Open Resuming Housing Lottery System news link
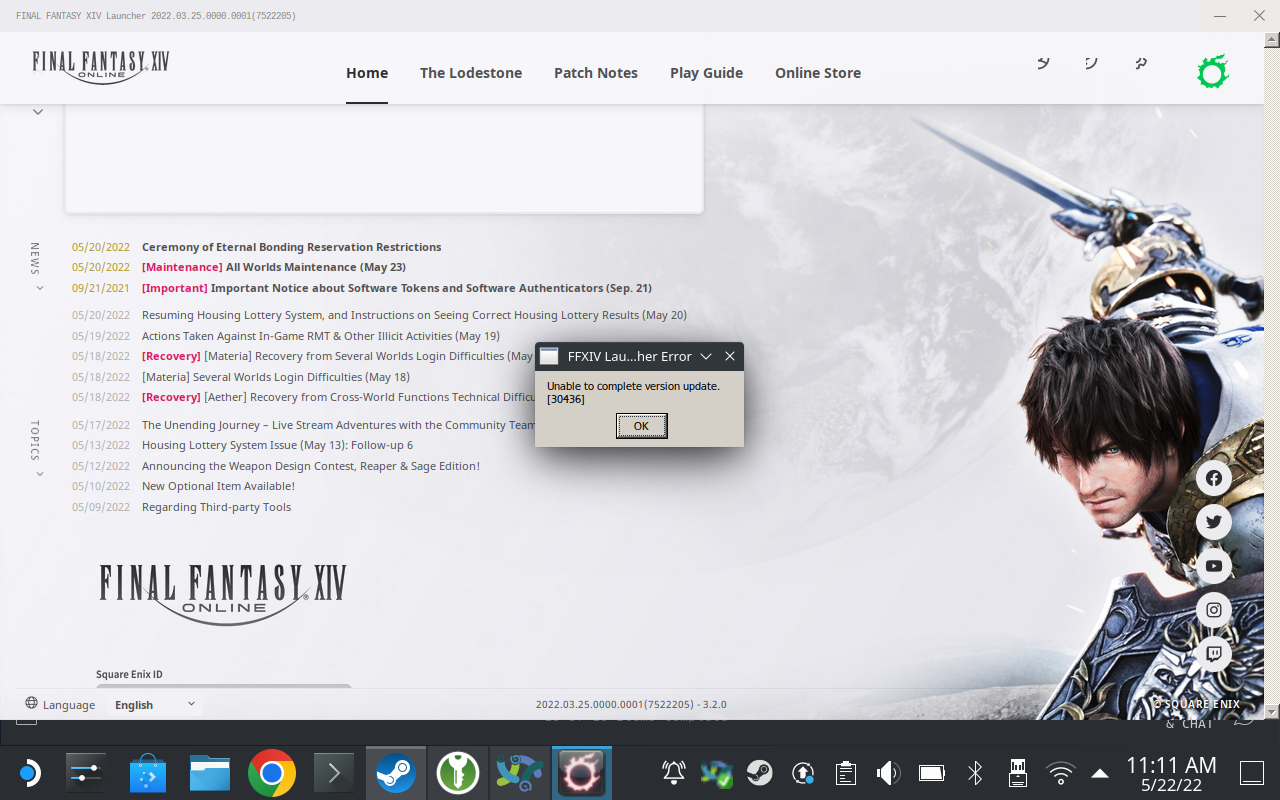Image resolution: width=1280 pixels, height=800 pixels. click(414, 315)
